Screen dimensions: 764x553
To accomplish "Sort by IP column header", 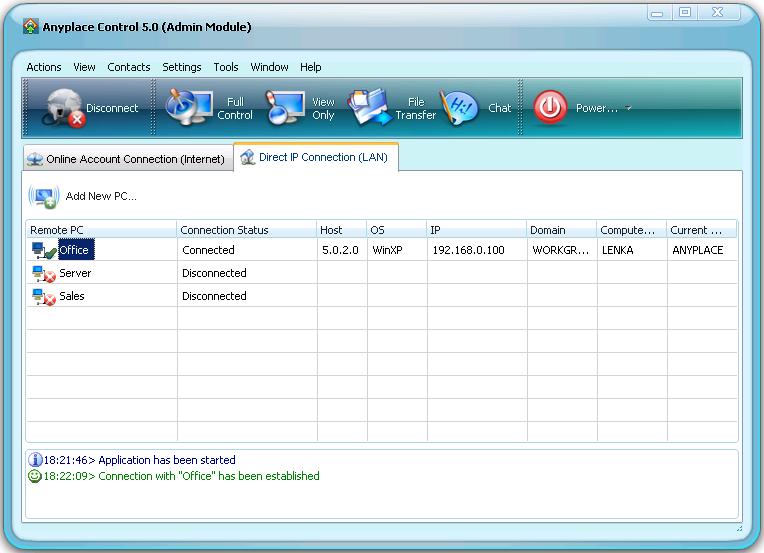I will 477,230.
